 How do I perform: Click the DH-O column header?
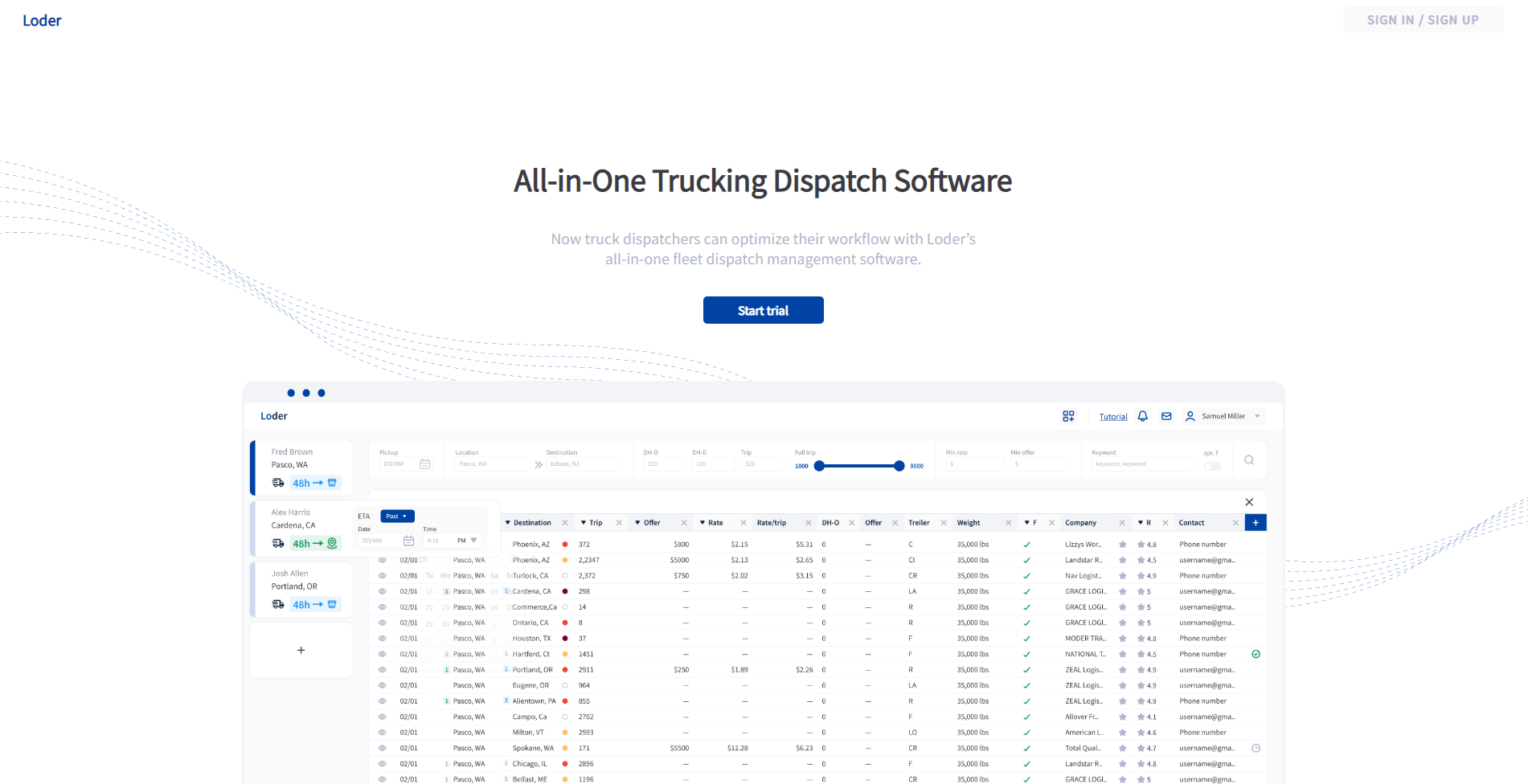[830, 523]
